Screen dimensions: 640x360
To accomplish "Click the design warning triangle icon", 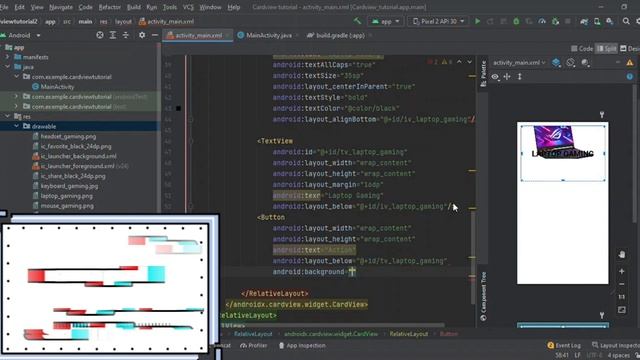I will [x=630, y=62].
